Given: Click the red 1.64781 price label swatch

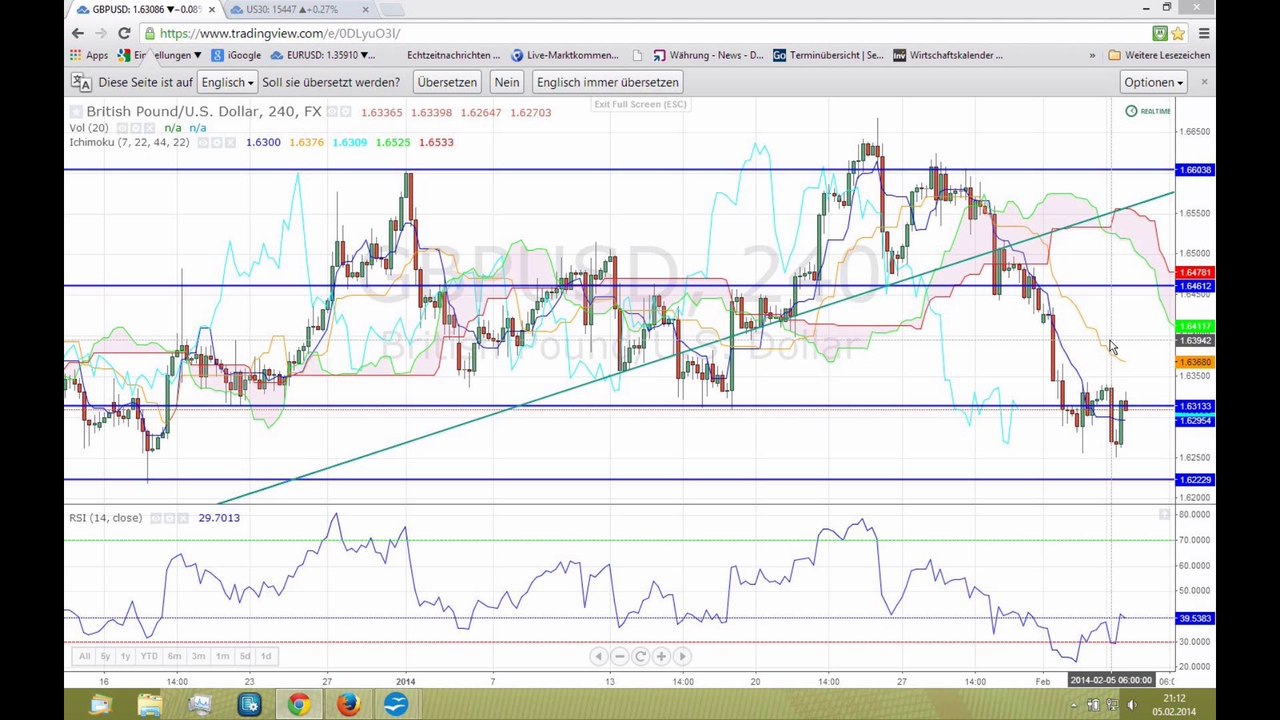Looking at the screenshot, I should 1196,273.
